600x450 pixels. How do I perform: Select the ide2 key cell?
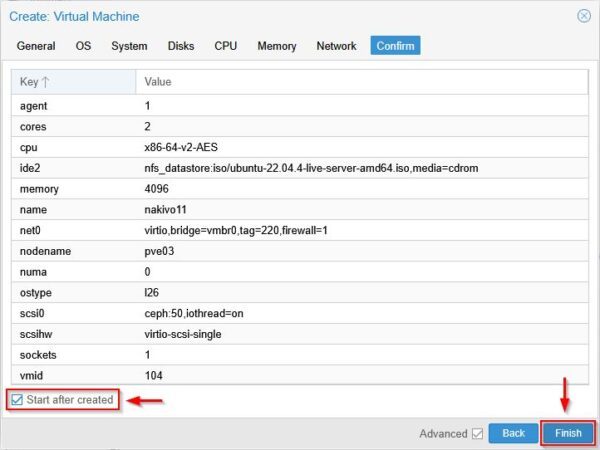(x=30, y=168)
